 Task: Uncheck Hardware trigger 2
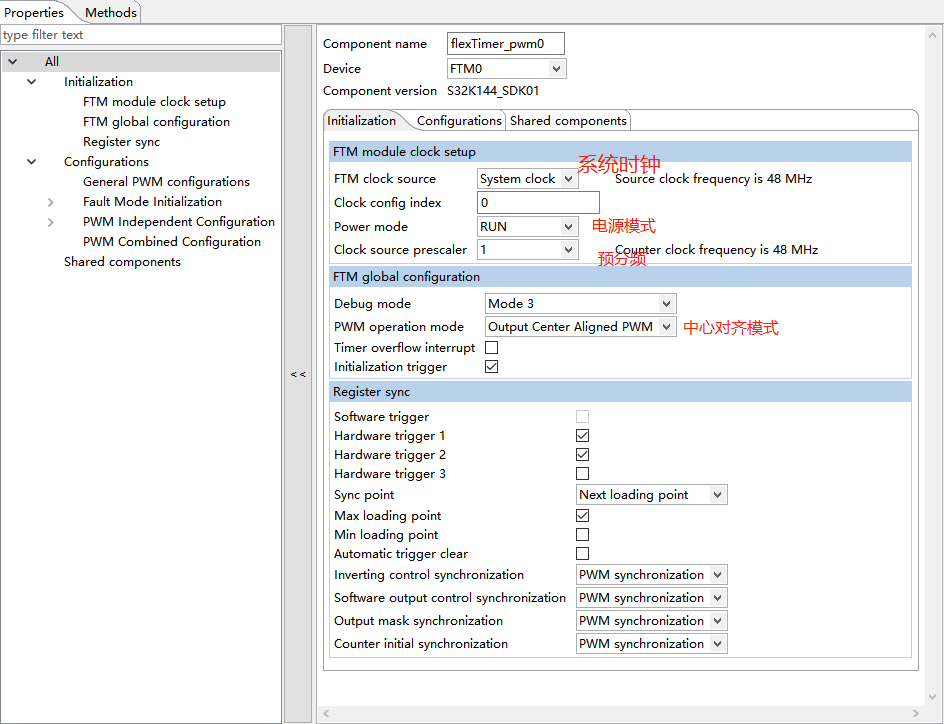pos(582,454)
